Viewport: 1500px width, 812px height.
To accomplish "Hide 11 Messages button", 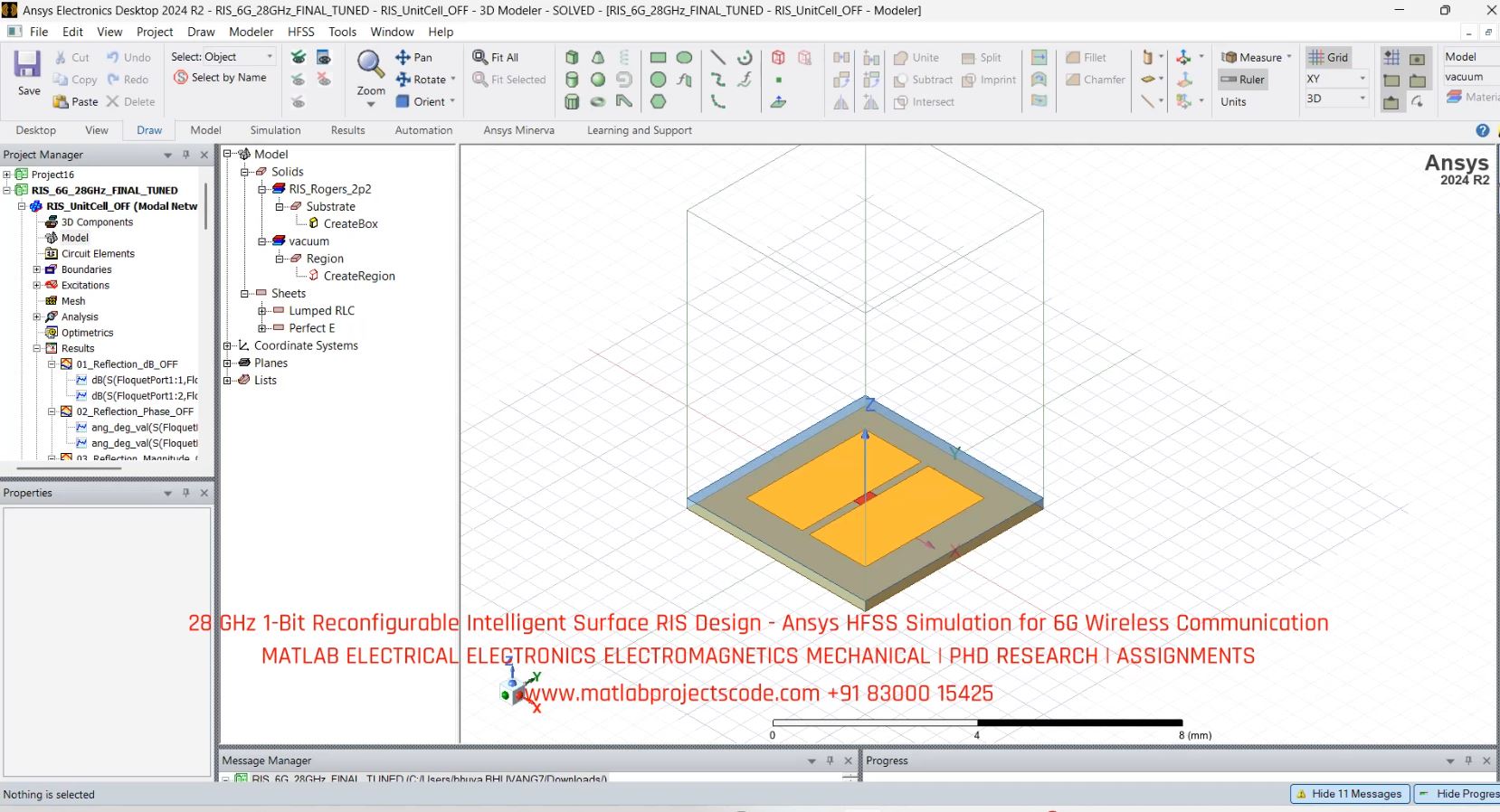I will [x=1350, y=794].
